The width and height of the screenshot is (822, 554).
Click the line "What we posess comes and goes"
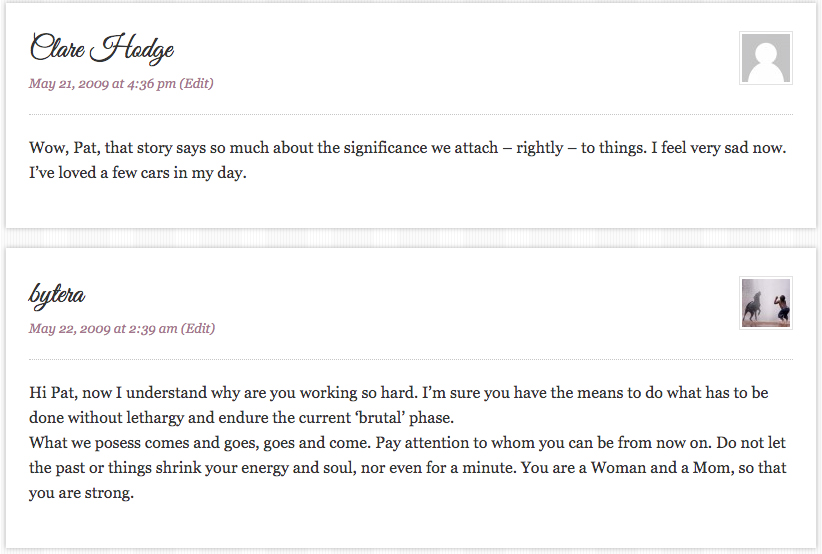pyautogui.click(x=407, y=443)
